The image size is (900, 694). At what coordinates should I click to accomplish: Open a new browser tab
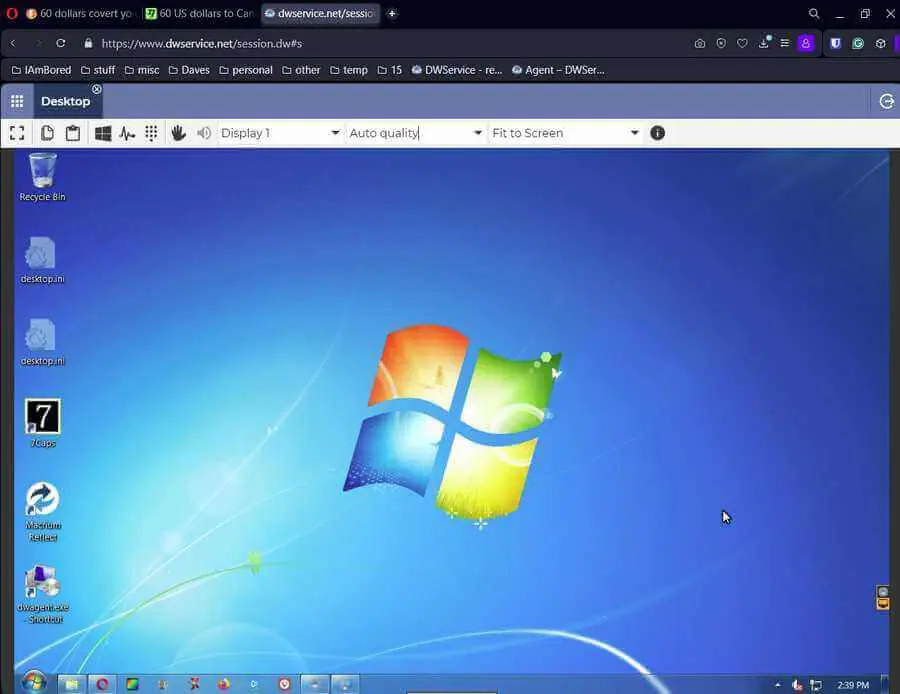click(392, 13)
